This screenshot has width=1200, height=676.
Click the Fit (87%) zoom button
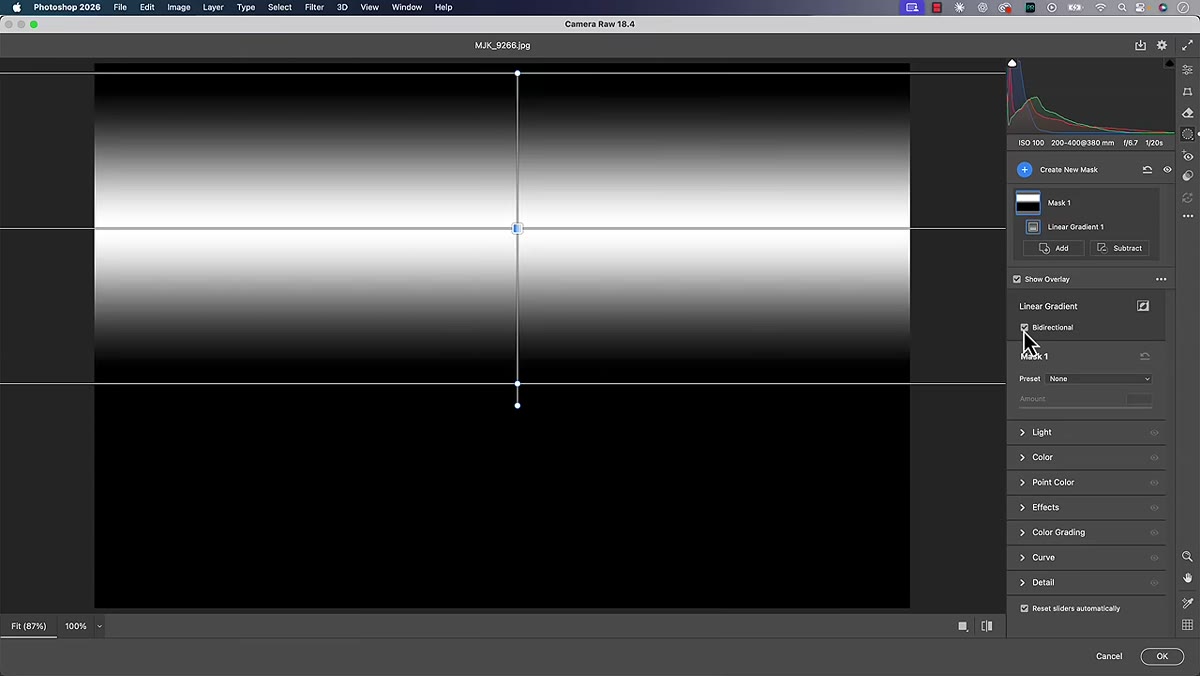coord(29,626)
